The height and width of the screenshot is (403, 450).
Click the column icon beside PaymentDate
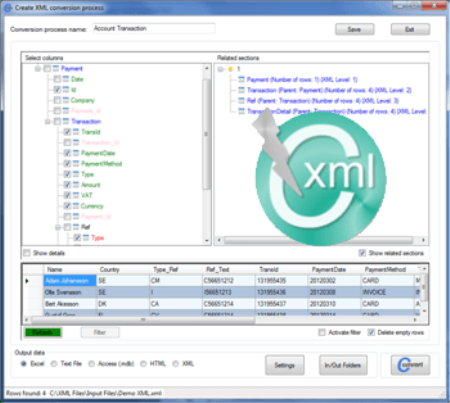point(76,153)
